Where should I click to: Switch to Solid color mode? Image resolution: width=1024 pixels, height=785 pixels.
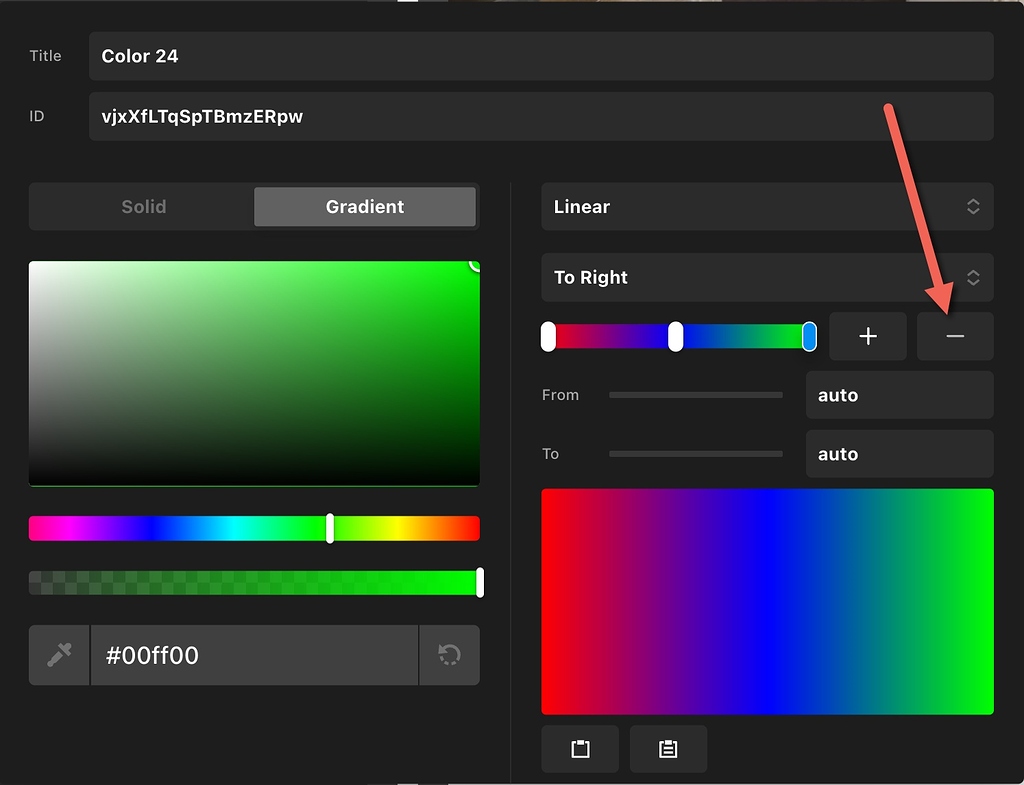coord(142,207)
